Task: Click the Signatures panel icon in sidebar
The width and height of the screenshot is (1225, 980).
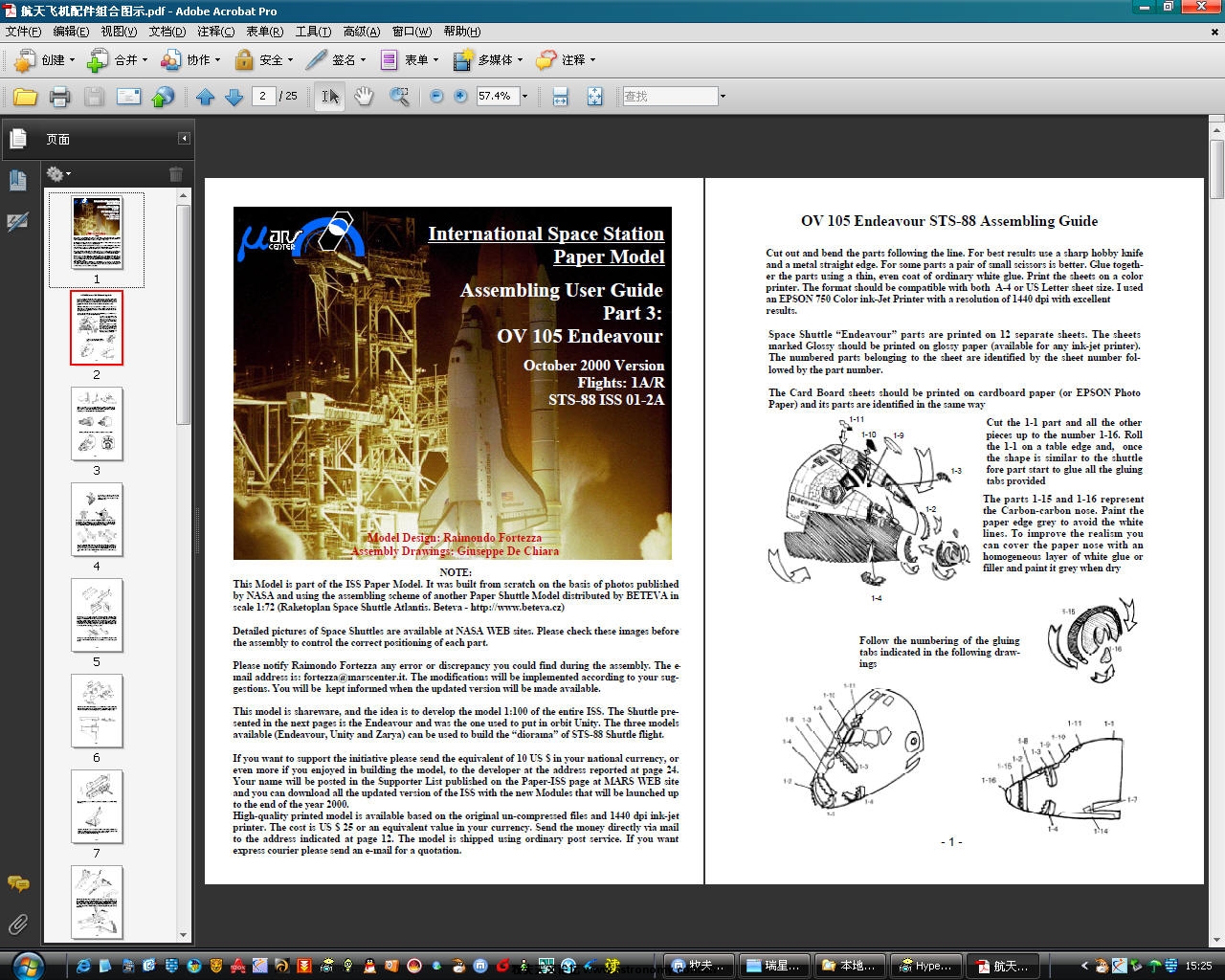Action: click(17, 222)
